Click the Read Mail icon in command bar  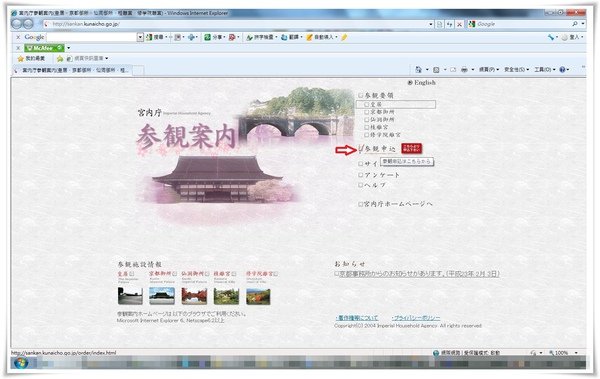click(453, 70)
